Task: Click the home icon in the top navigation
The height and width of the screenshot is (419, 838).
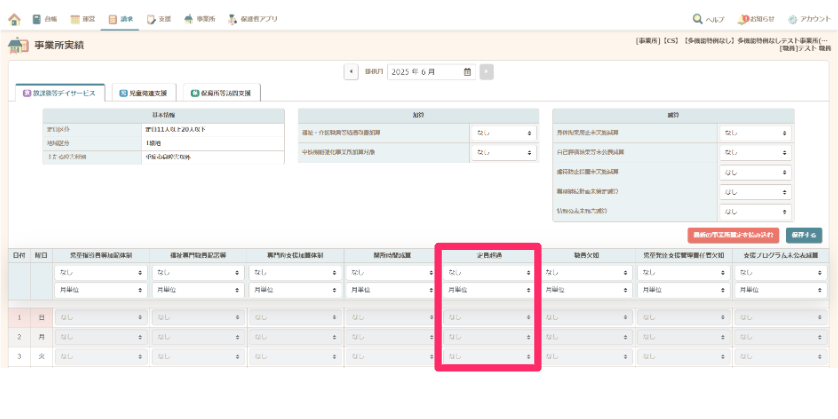Action: click(14, 19)
